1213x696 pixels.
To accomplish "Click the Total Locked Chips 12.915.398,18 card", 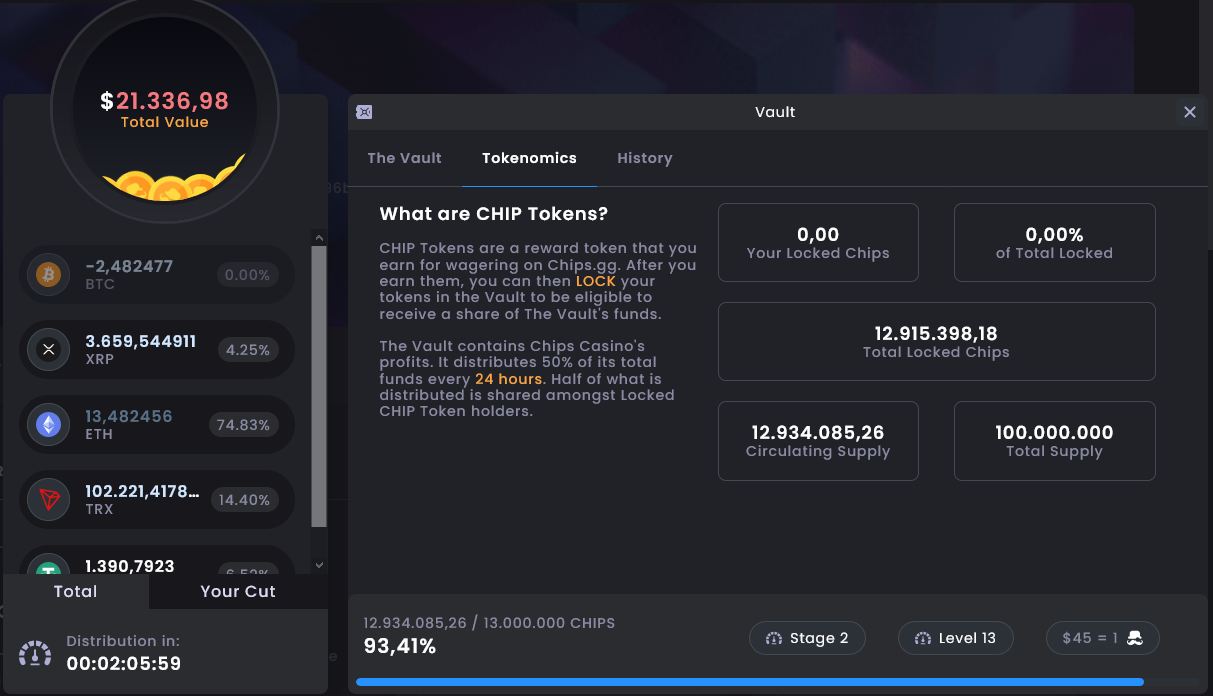I will tap(936, 341).
